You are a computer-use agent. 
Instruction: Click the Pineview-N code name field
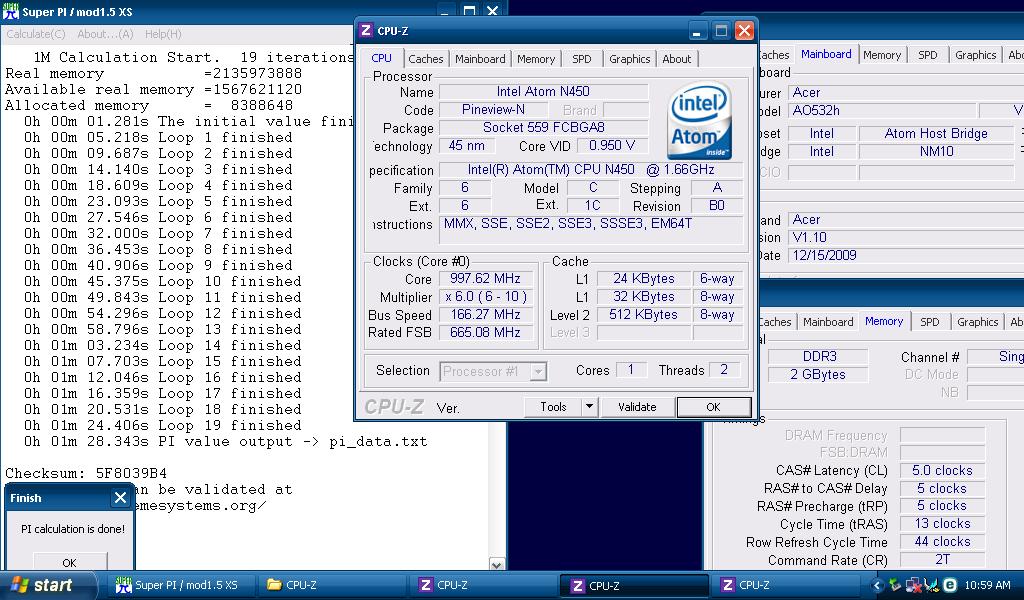[493, 110]
